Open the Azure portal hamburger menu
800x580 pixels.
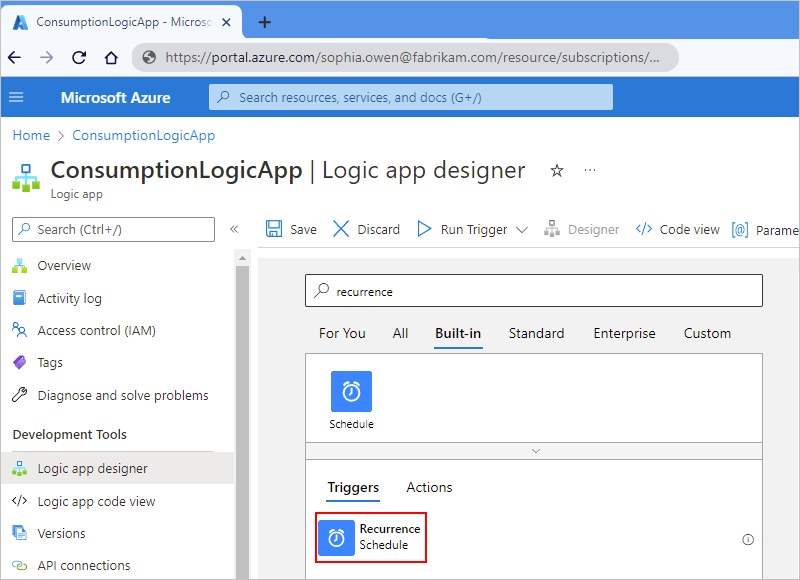coord(16,97)
